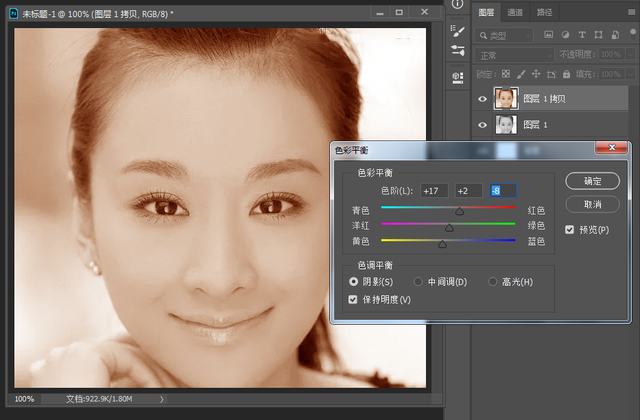The width and height of the screenshot is (640, 420).
Task: Click the Photoshop document icon in title bar
Action: [x=13, y=14]
